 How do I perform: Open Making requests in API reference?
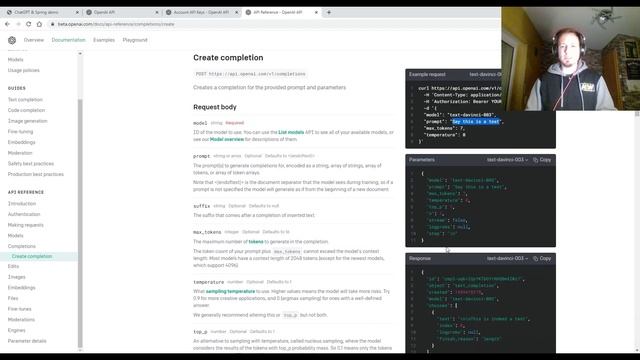coord(26,224)
